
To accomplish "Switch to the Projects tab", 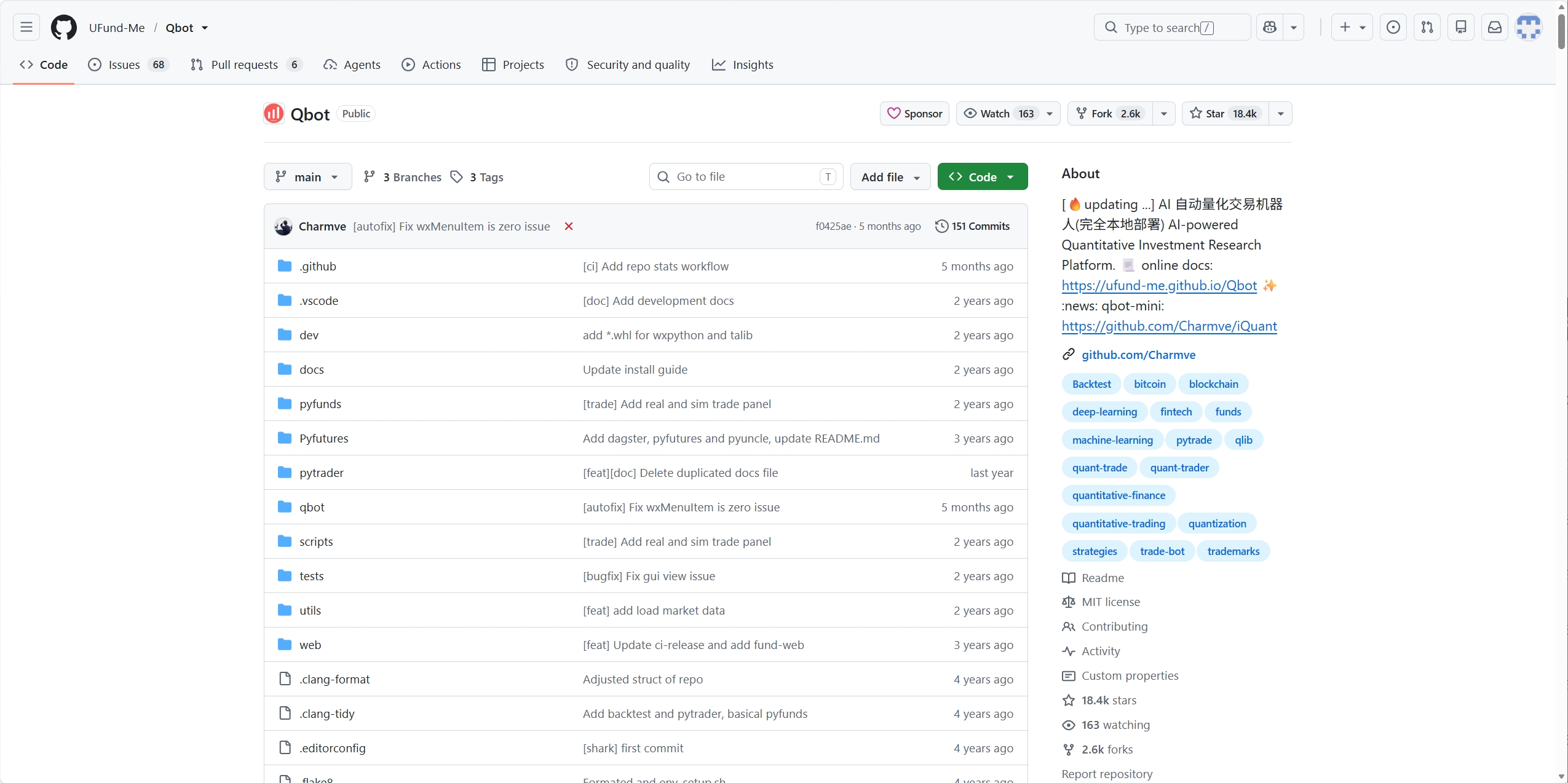I will [x=513, y=65].
